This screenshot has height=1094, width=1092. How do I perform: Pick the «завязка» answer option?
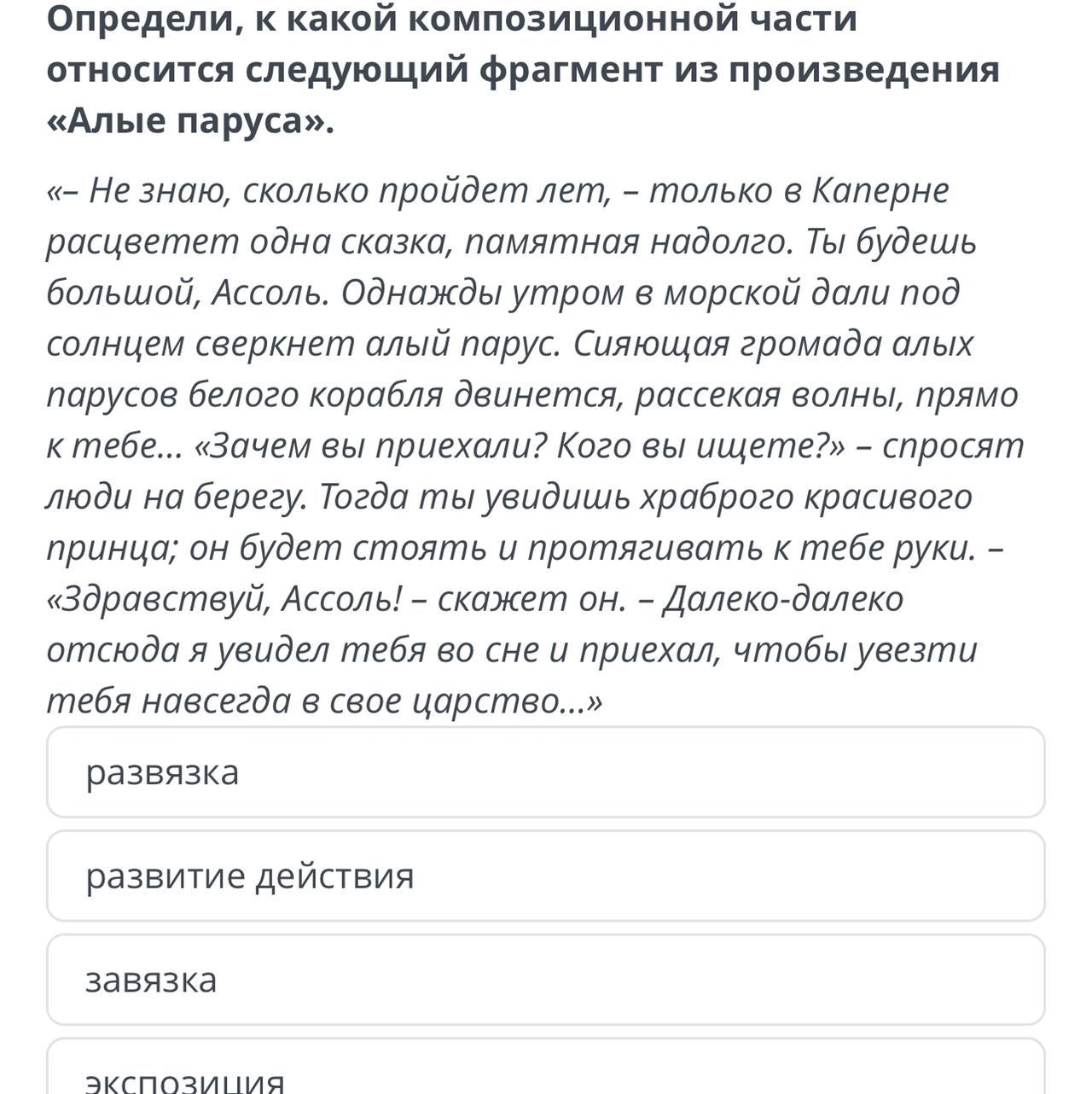(546, 980)
